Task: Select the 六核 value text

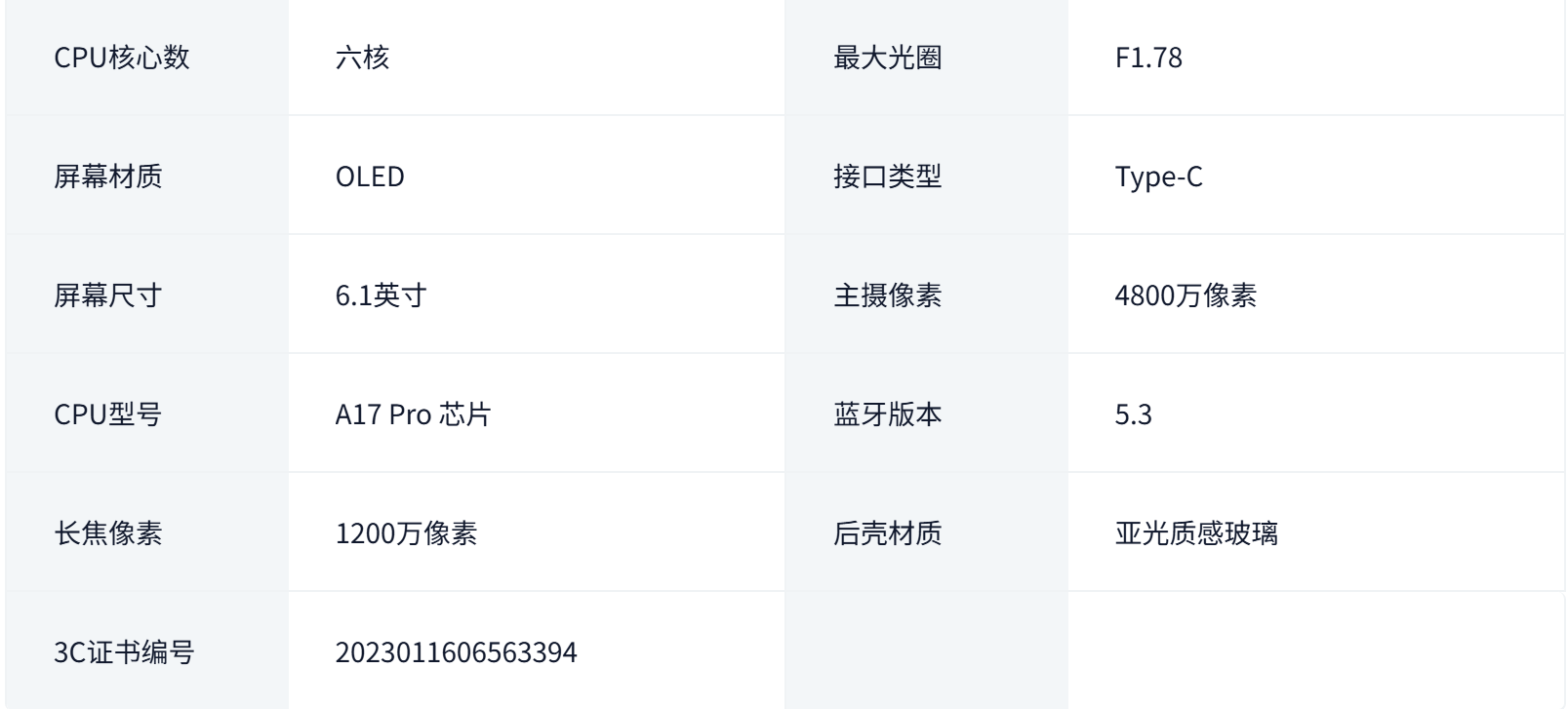Action: tap(362, 58)
